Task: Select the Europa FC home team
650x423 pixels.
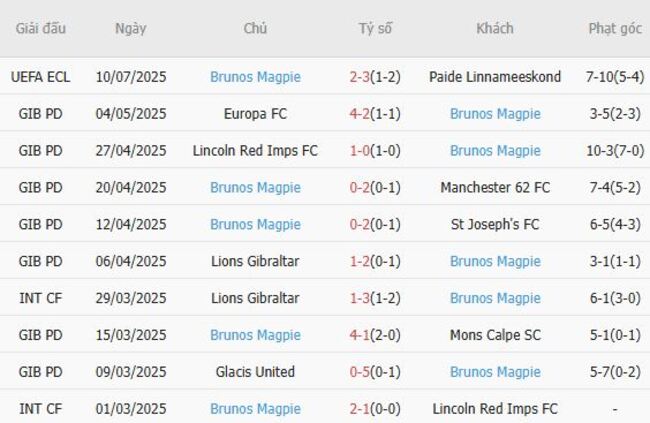Action: click(255, 113)
